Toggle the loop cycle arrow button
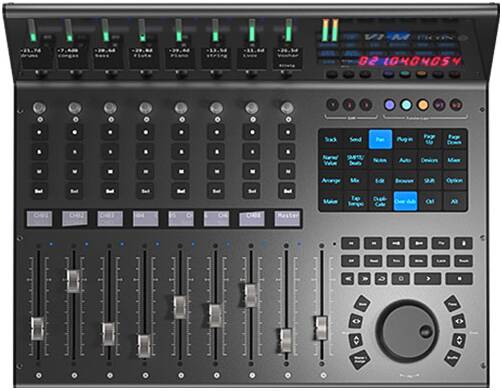Image resolution: width=502 pixels, height=391 pixels. point(381,278)
